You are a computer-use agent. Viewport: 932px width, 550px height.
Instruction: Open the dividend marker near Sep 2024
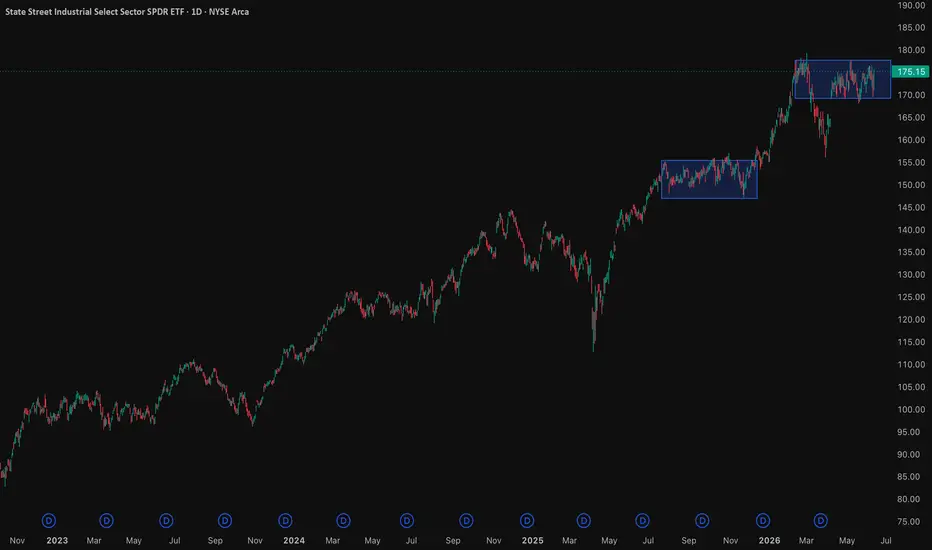(466, 521)
